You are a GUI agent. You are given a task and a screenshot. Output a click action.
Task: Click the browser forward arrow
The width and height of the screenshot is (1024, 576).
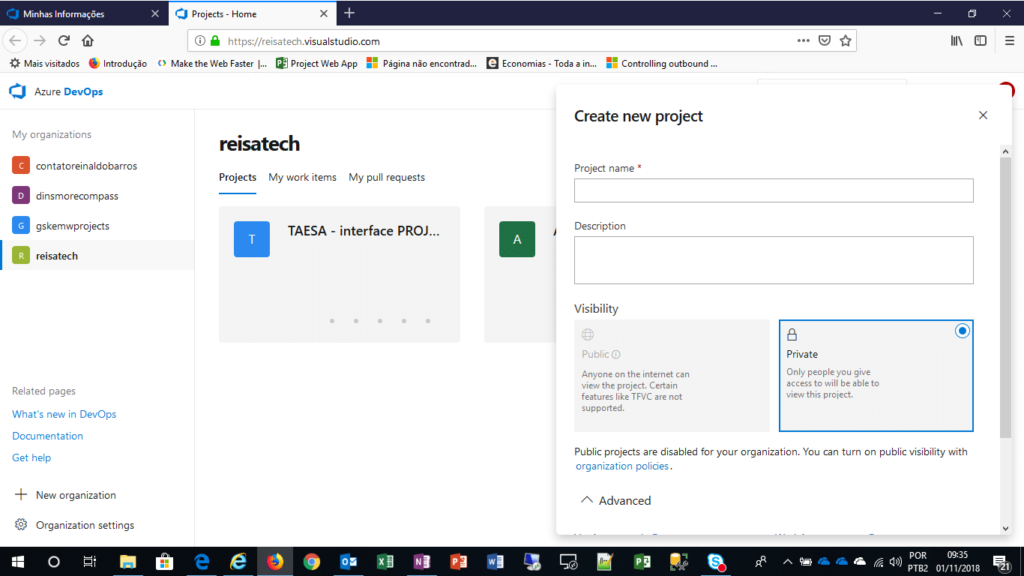tap(40, 40)
